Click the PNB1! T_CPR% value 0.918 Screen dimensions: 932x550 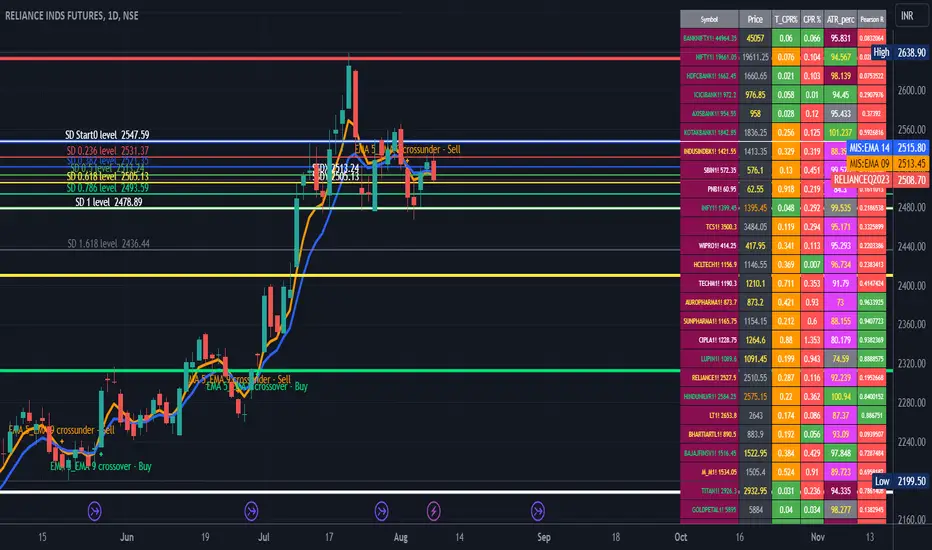click(x=786, y=189)
